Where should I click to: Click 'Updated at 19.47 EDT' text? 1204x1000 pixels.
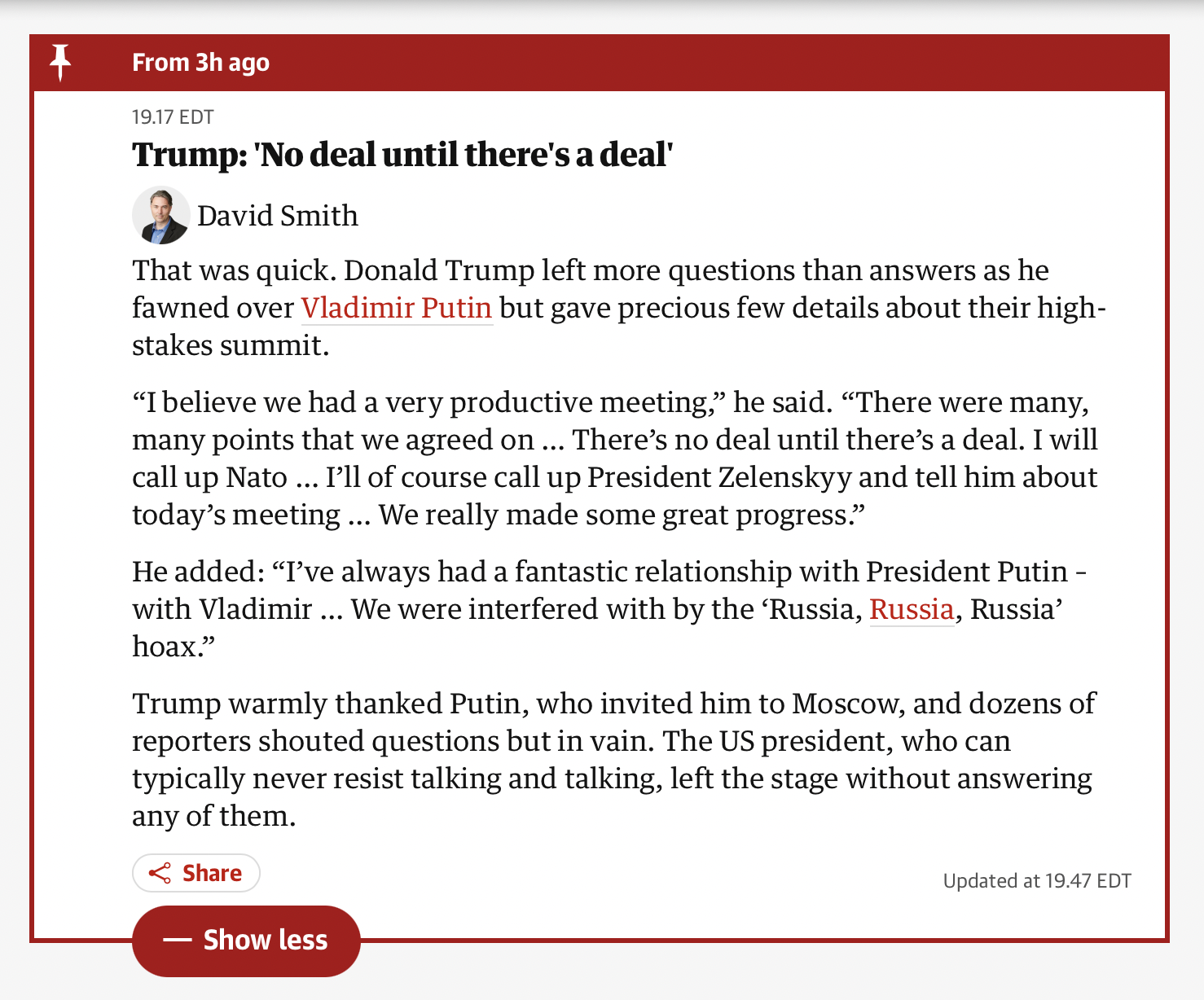[x=1037, y=880]
